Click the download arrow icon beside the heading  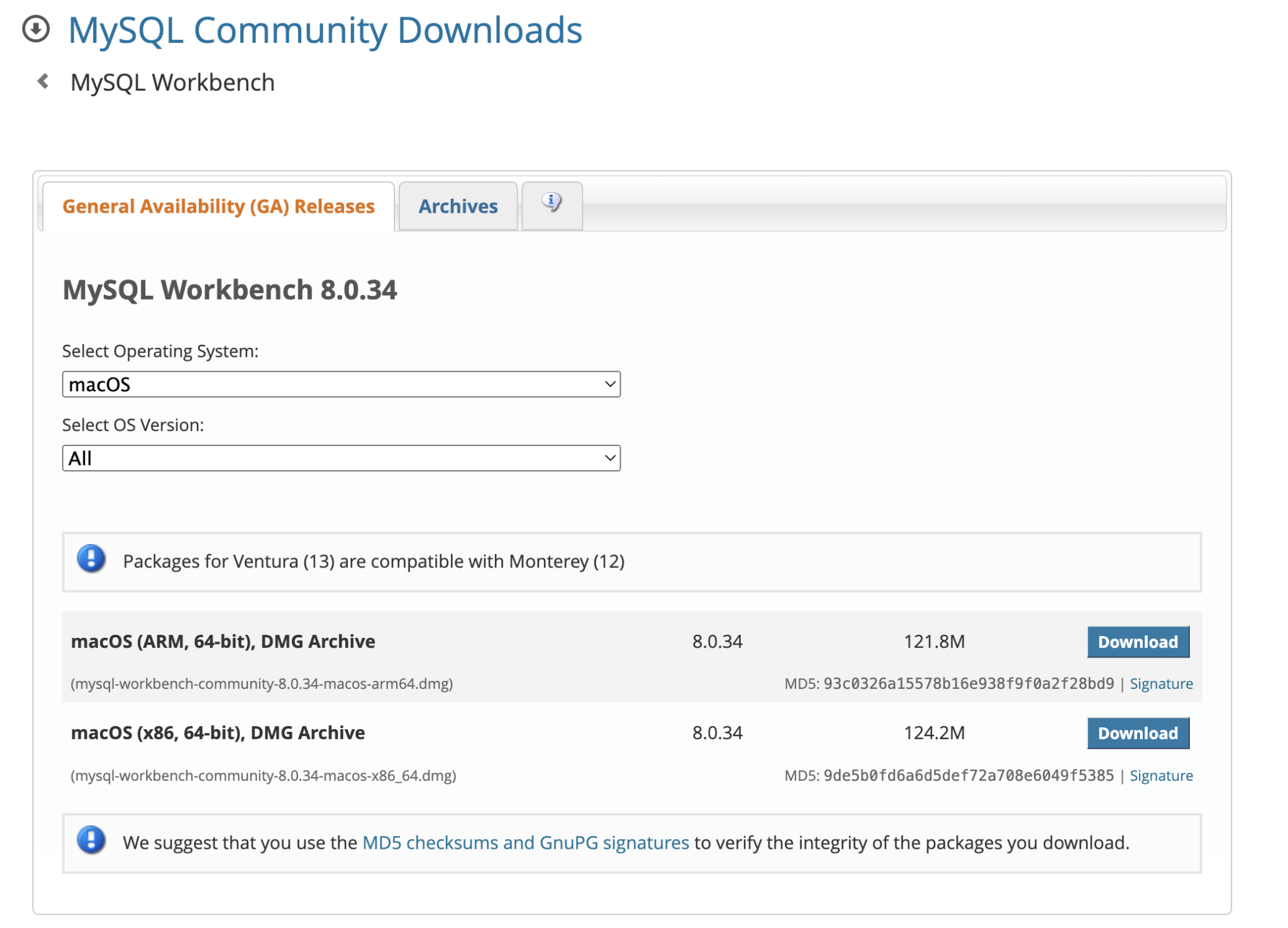[x=36, y=30]
